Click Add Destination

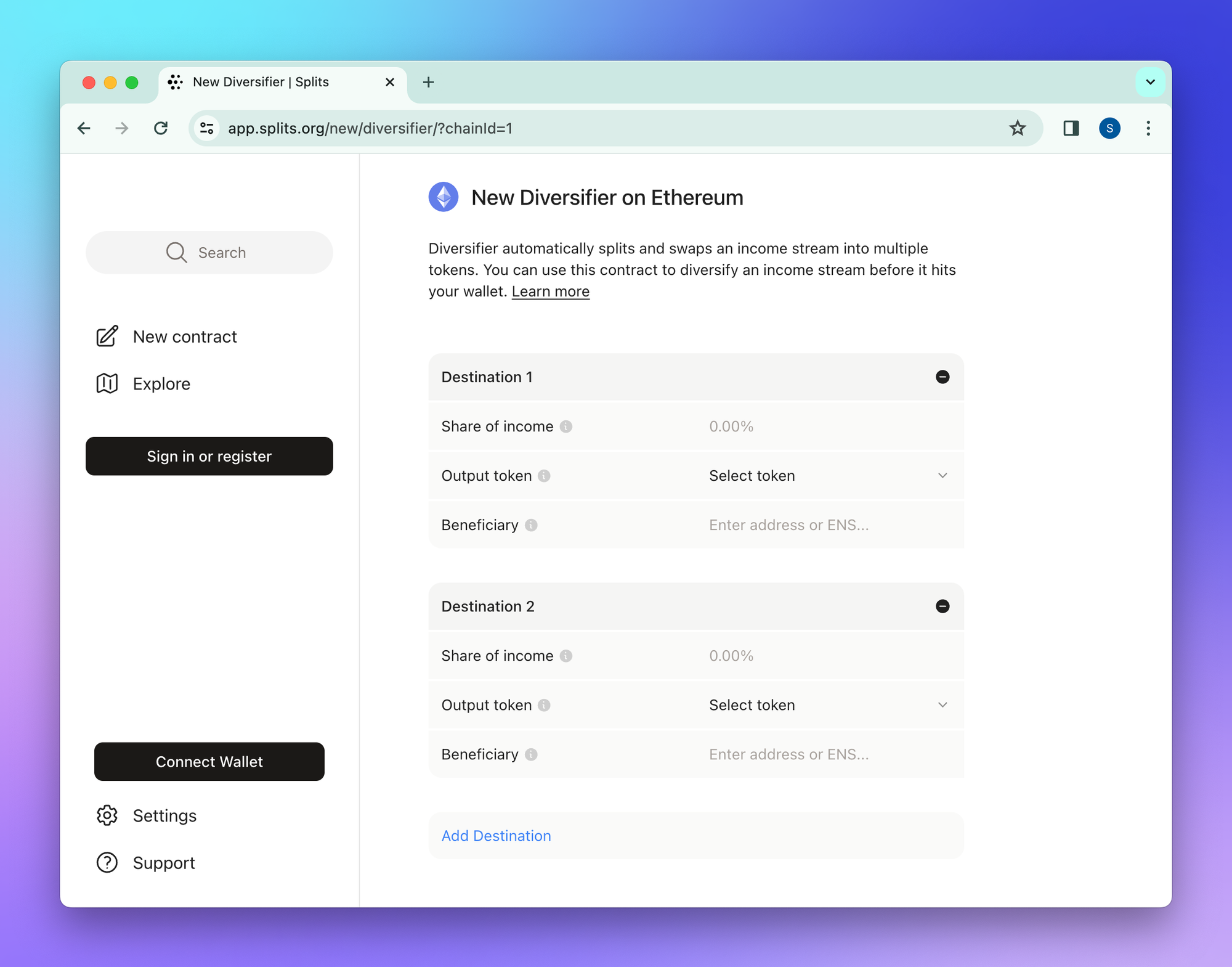496,836
